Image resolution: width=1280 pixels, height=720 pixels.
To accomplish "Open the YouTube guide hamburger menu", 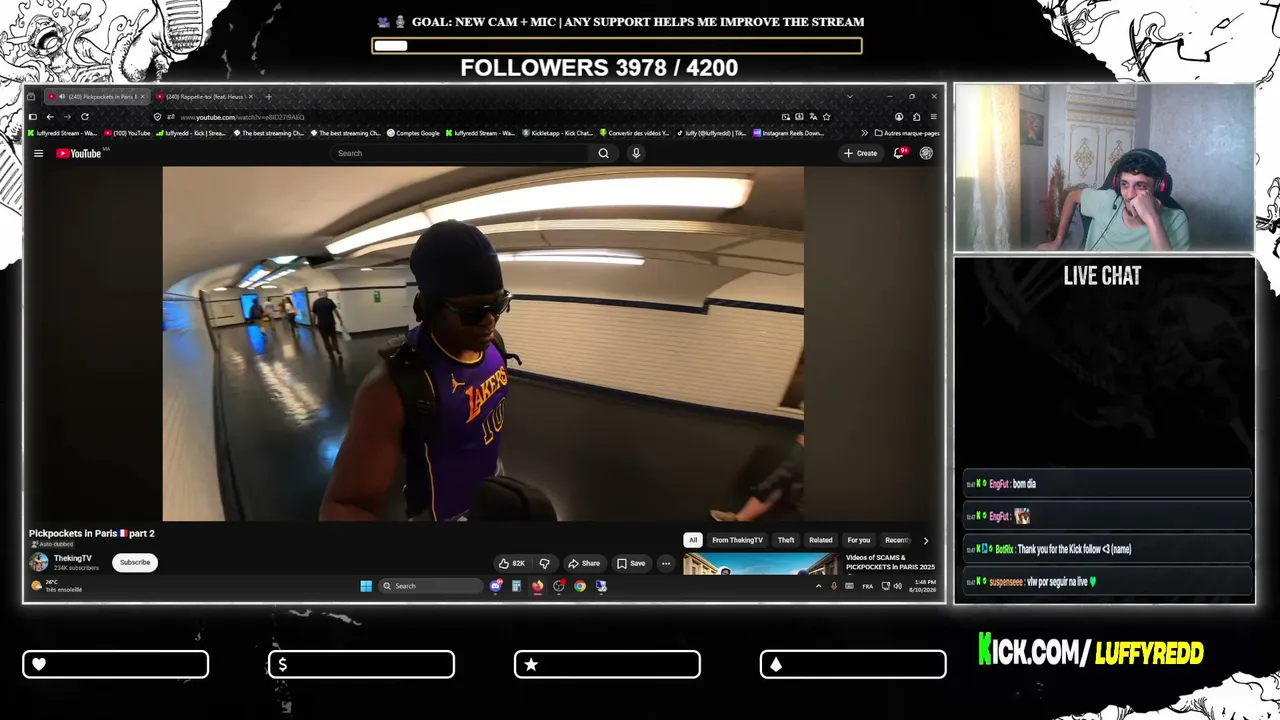I will tap(38, 153).
